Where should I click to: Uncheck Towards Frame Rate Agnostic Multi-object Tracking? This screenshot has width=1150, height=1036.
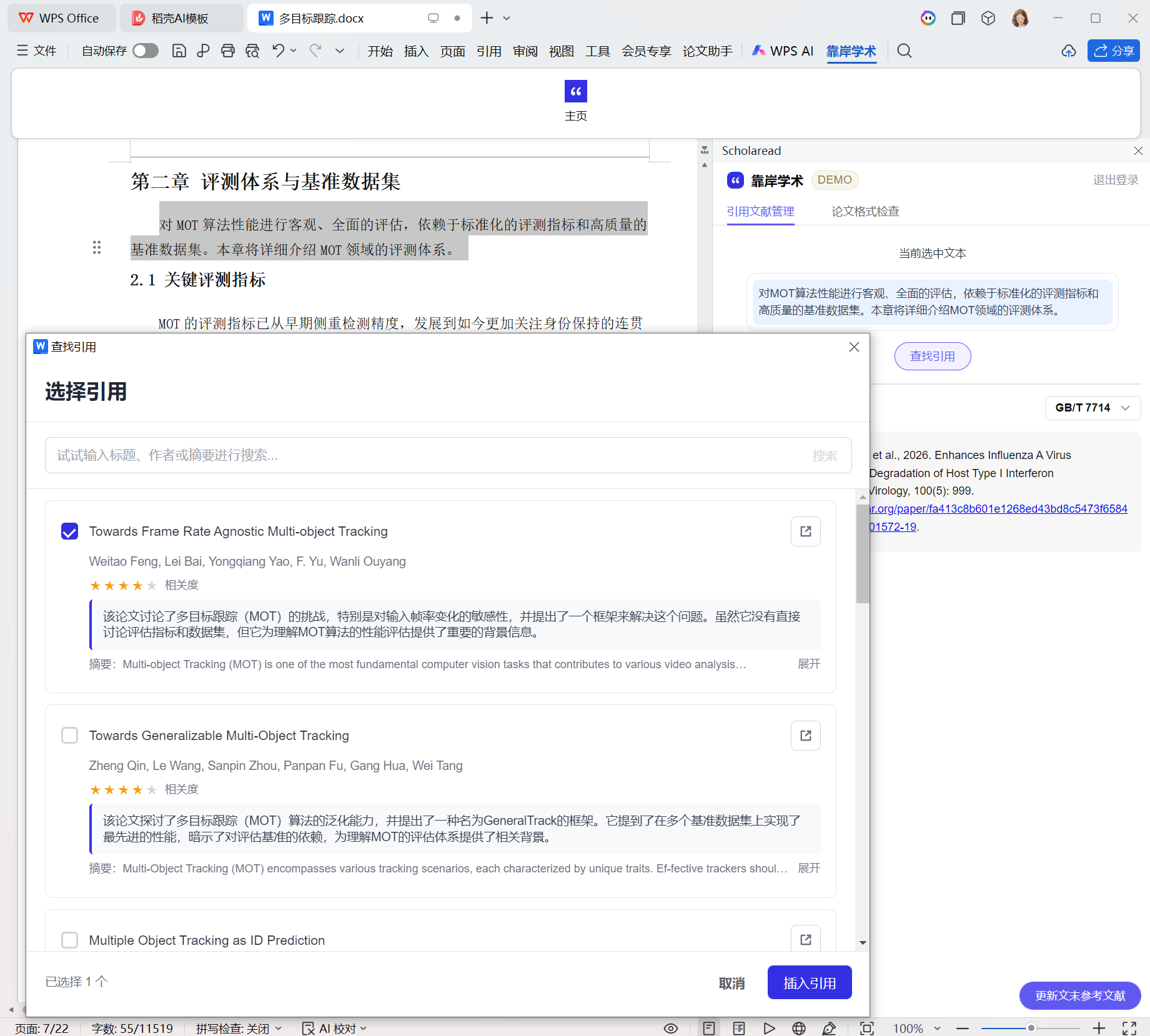point(70,531)
